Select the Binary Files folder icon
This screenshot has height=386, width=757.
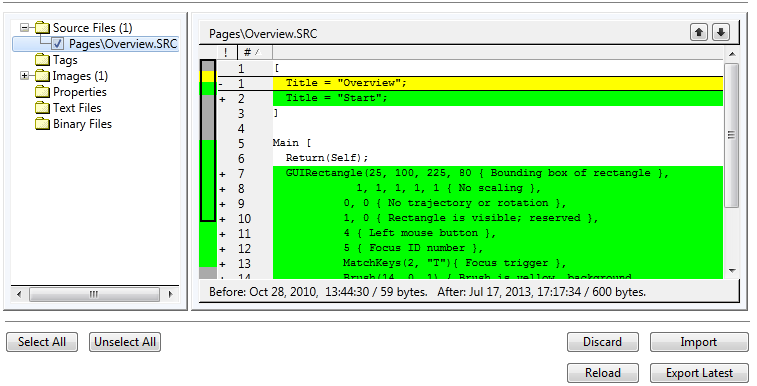pyautogui.click(x=42, y=124)
